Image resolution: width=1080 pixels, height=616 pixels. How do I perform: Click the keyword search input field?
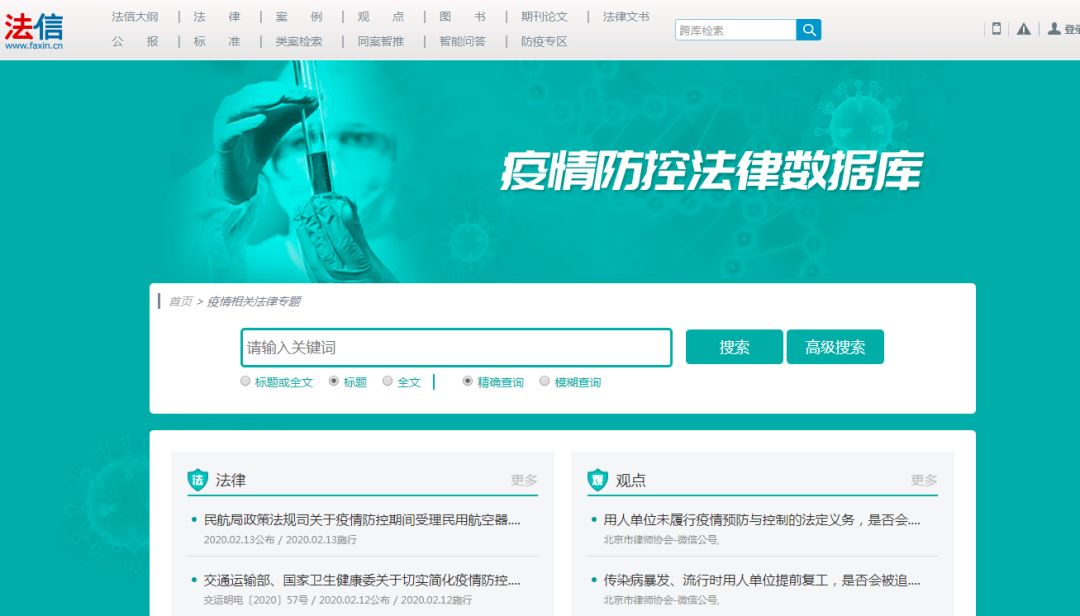click(455, 346)
